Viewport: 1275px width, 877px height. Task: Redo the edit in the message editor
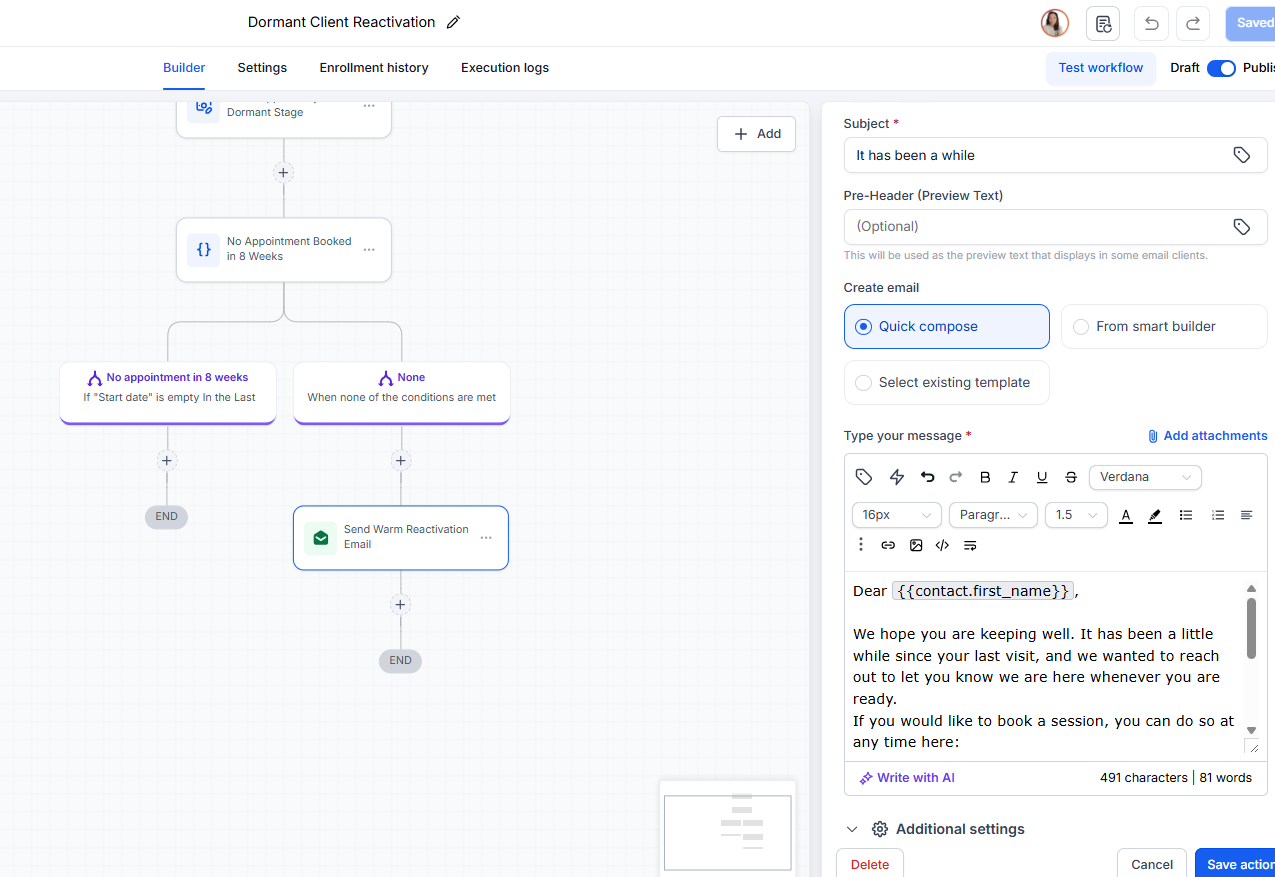(955, 477)
